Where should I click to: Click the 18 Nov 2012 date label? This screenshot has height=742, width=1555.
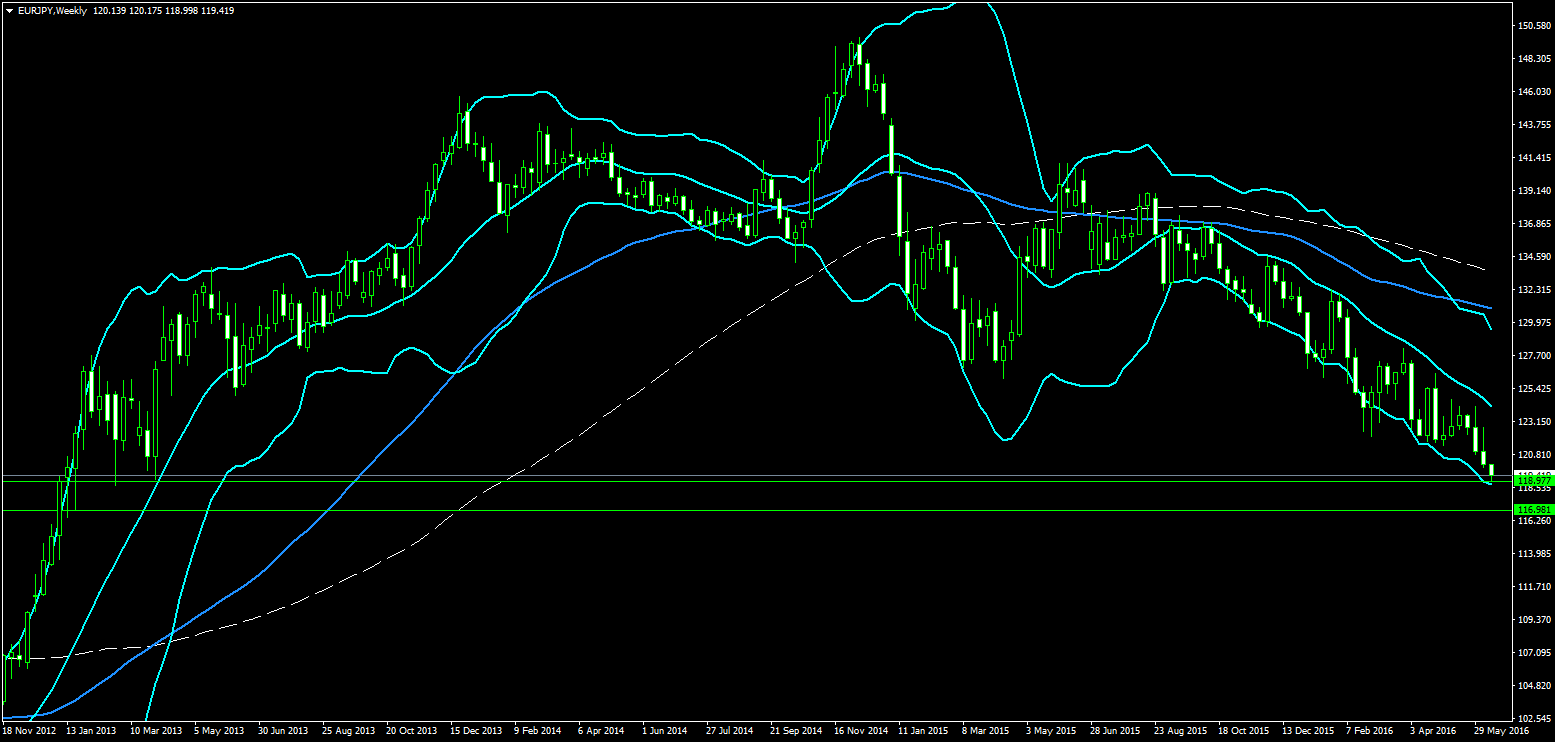pyautogui.click(x=29, y=731)
